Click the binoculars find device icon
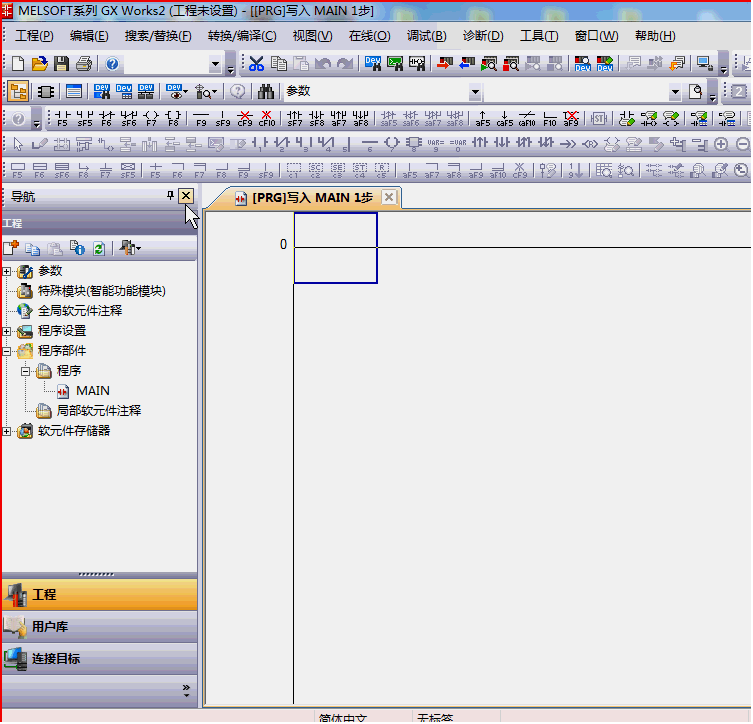The image size is (753, 724). [x=266, y=92]
